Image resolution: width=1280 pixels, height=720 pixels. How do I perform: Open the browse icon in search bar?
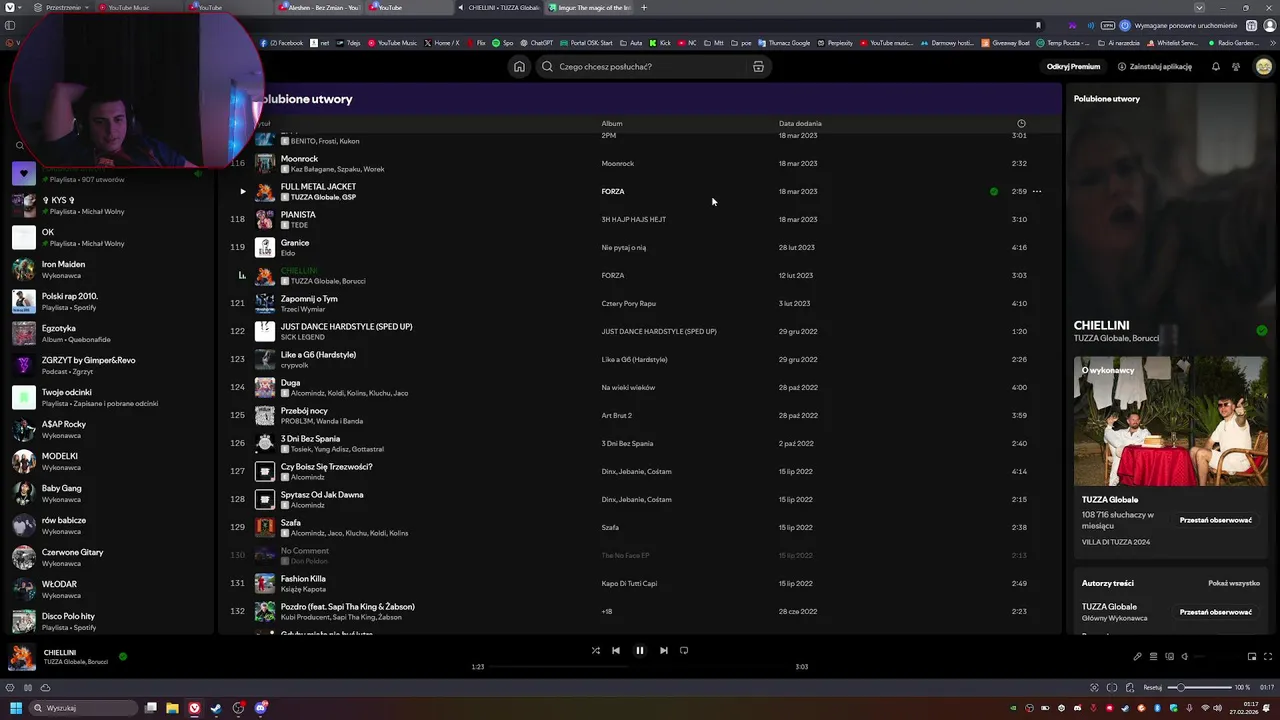[x=758, y=67]
